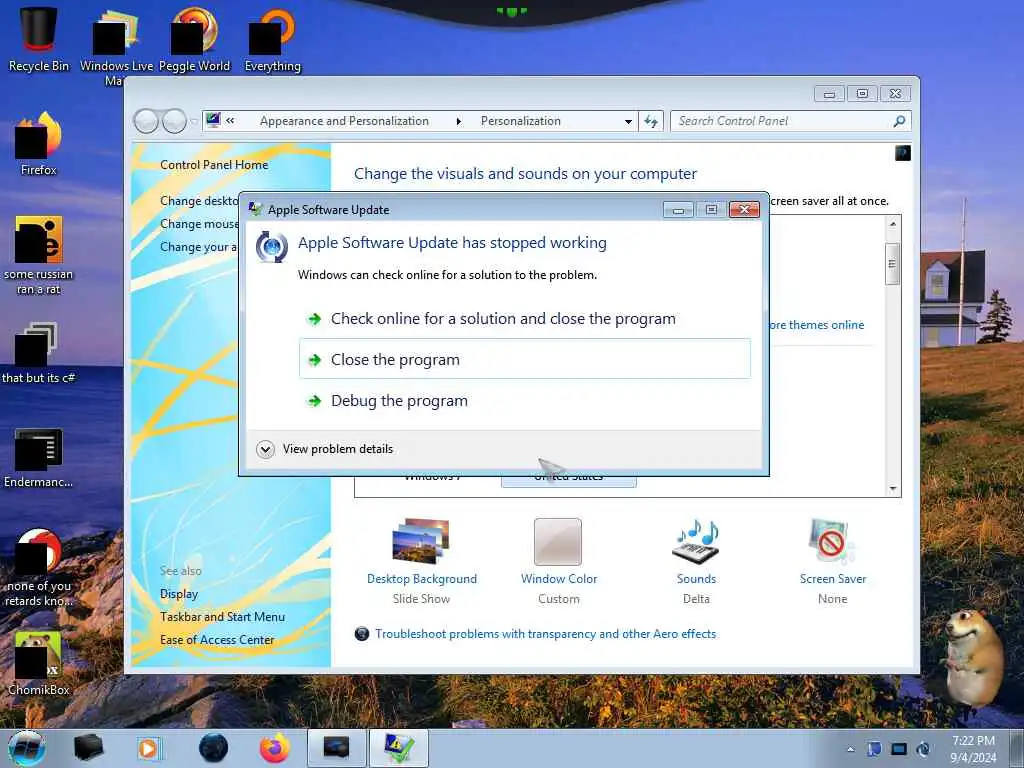Open 'some russian ran a rat' desktop icon
This screenshot has width=1024, height=768.
pyautogui.click(x=39, y=255)
